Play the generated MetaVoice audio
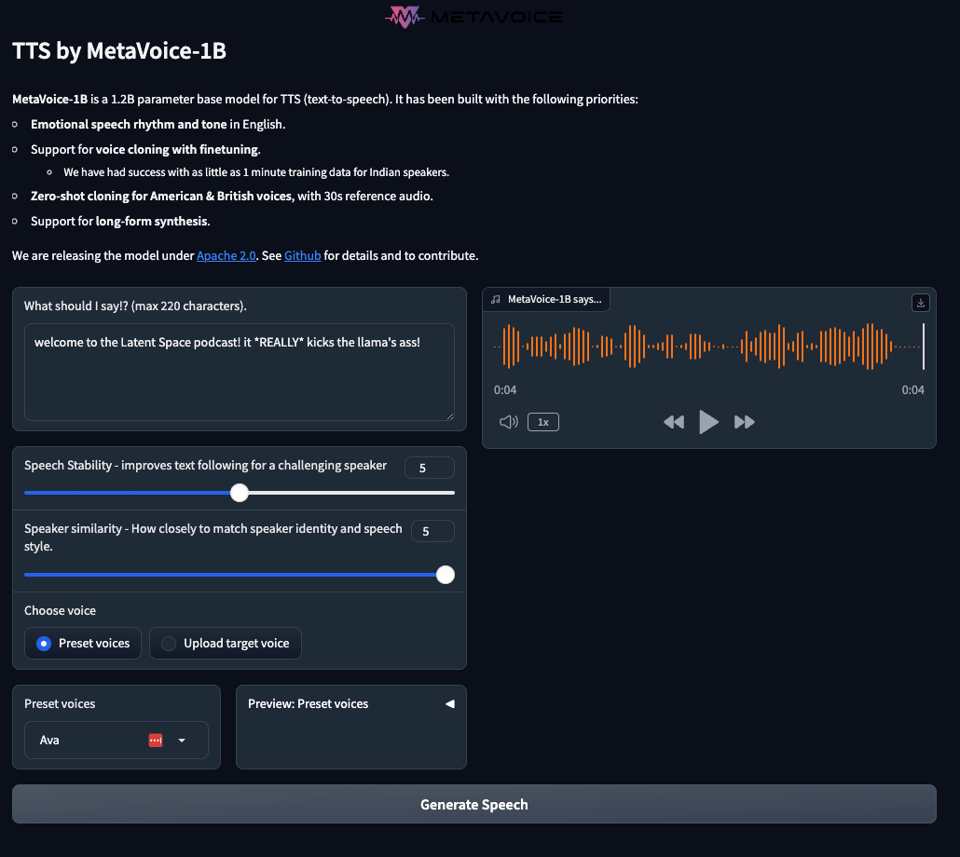 (x=708, y=422)
